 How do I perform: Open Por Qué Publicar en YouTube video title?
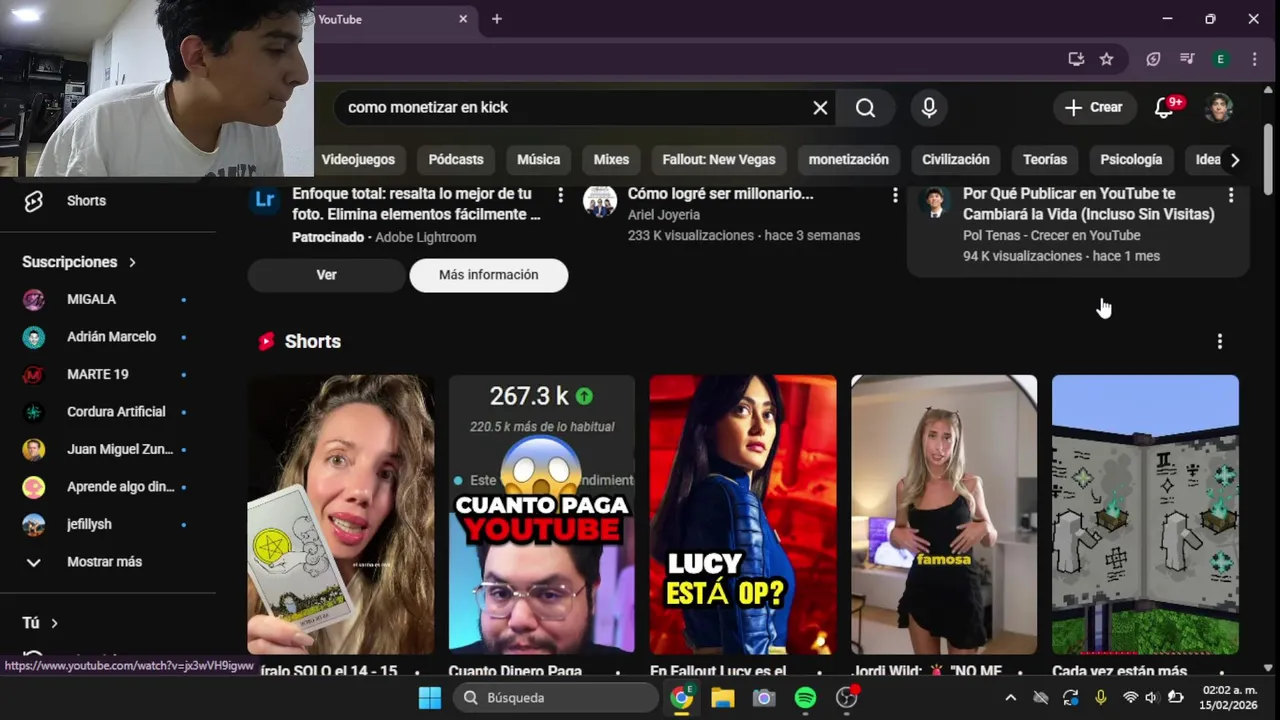1088,204
